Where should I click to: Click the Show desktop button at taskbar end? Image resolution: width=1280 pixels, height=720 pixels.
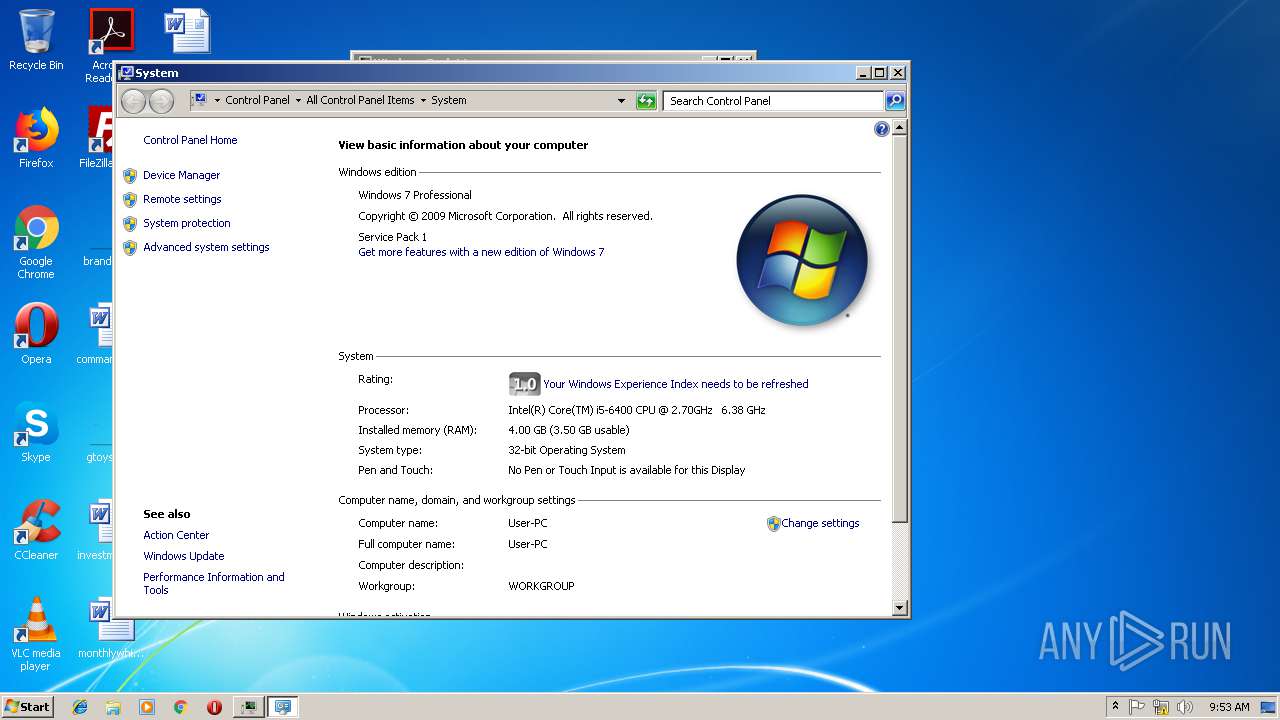coord(1270,707)
